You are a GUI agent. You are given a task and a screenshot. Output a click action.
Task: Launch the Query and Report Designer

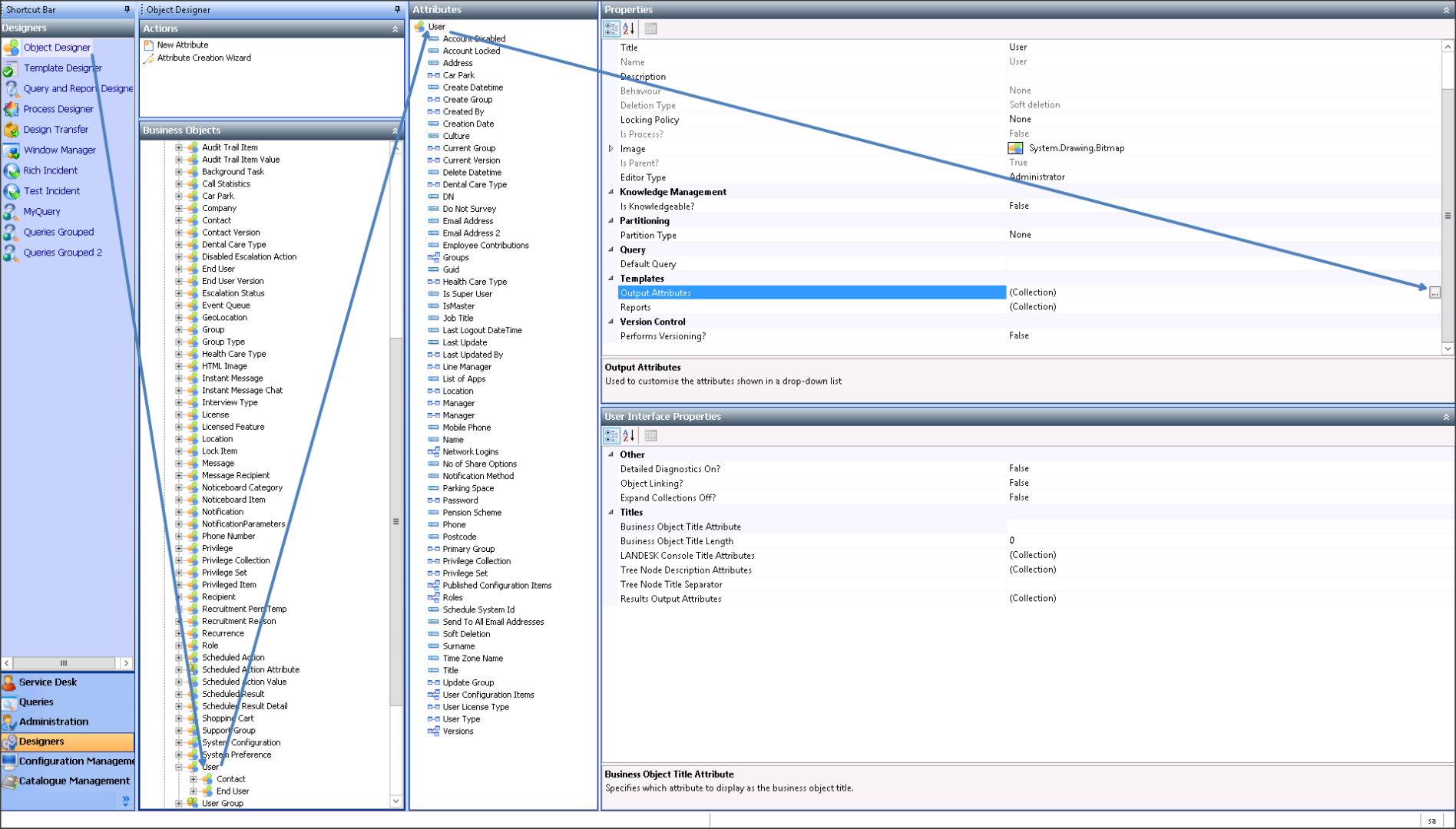coord(77,88)
